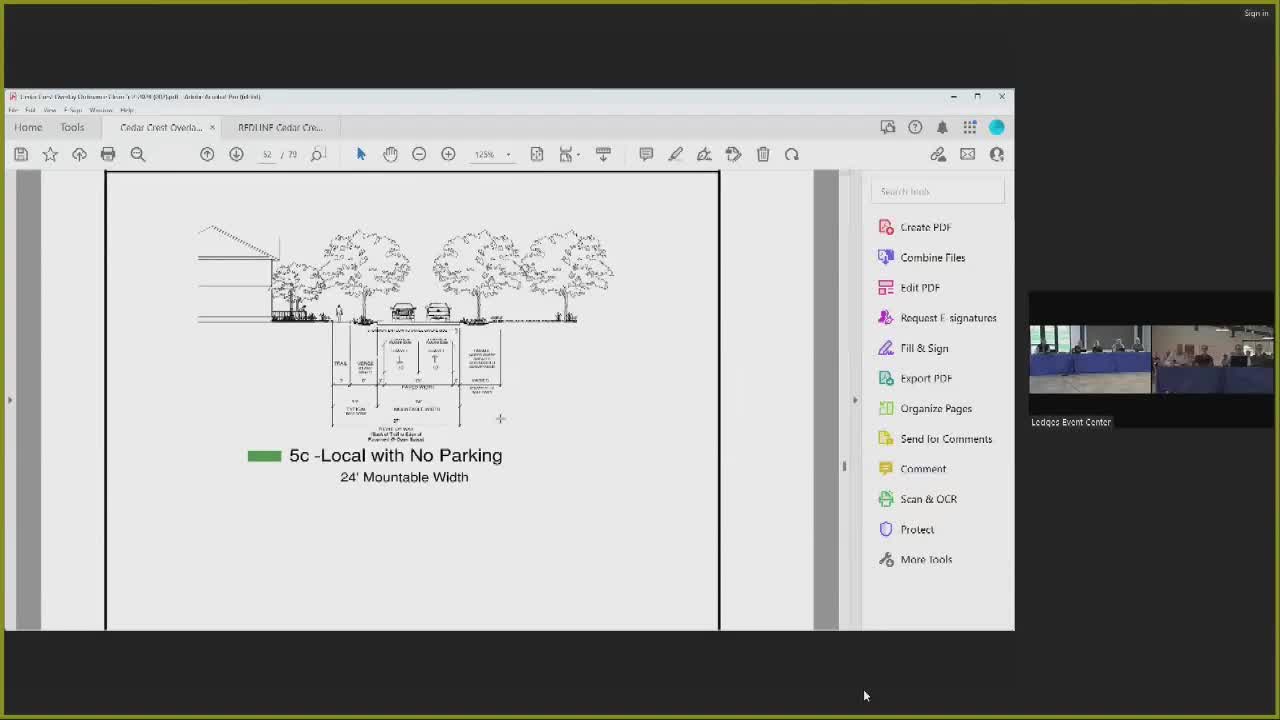Print the document using the printer icon
The image size is (1280, 720).
pyautogui.click(x=108, y=154)
